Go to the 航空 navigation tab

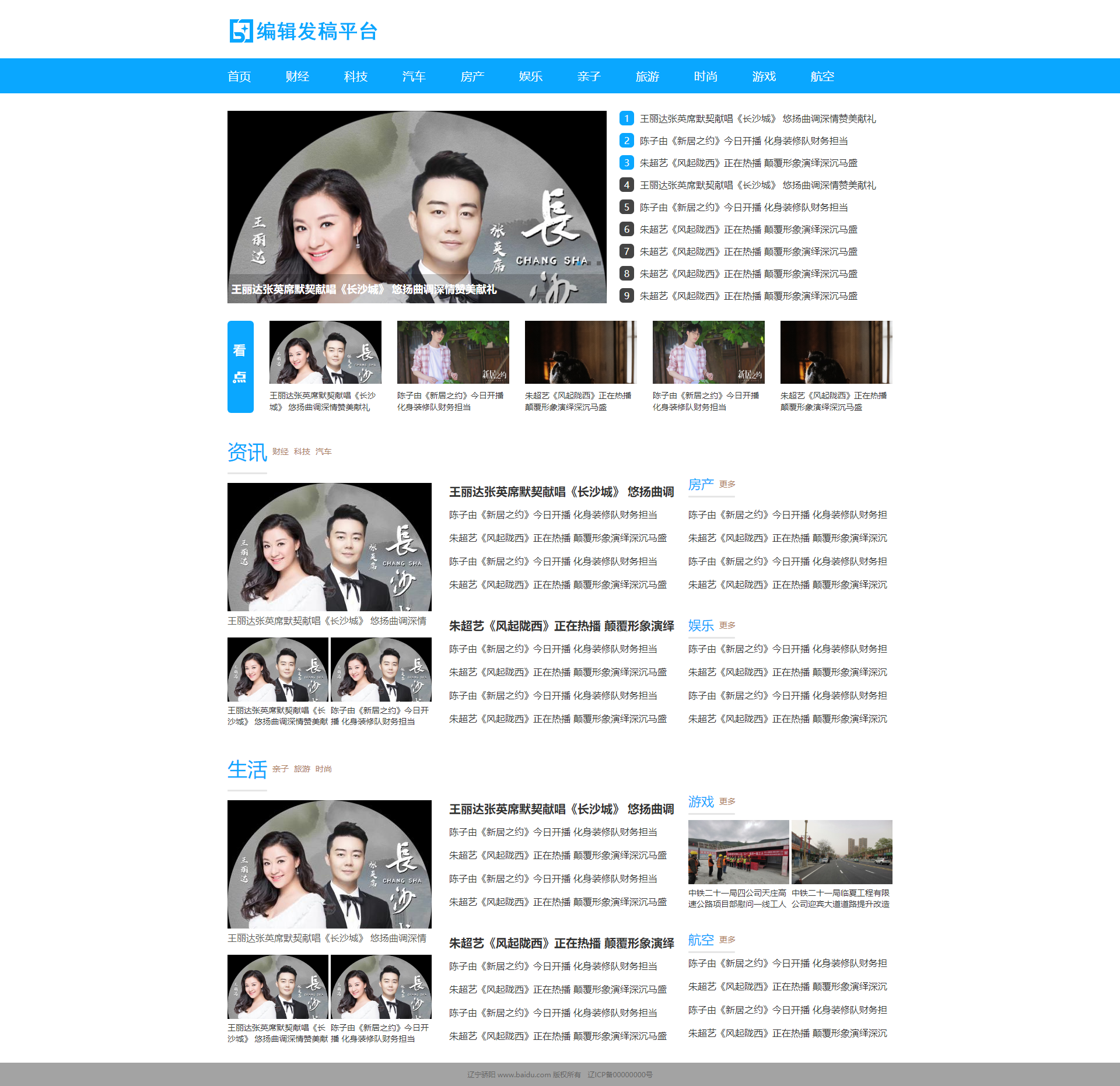822,76
